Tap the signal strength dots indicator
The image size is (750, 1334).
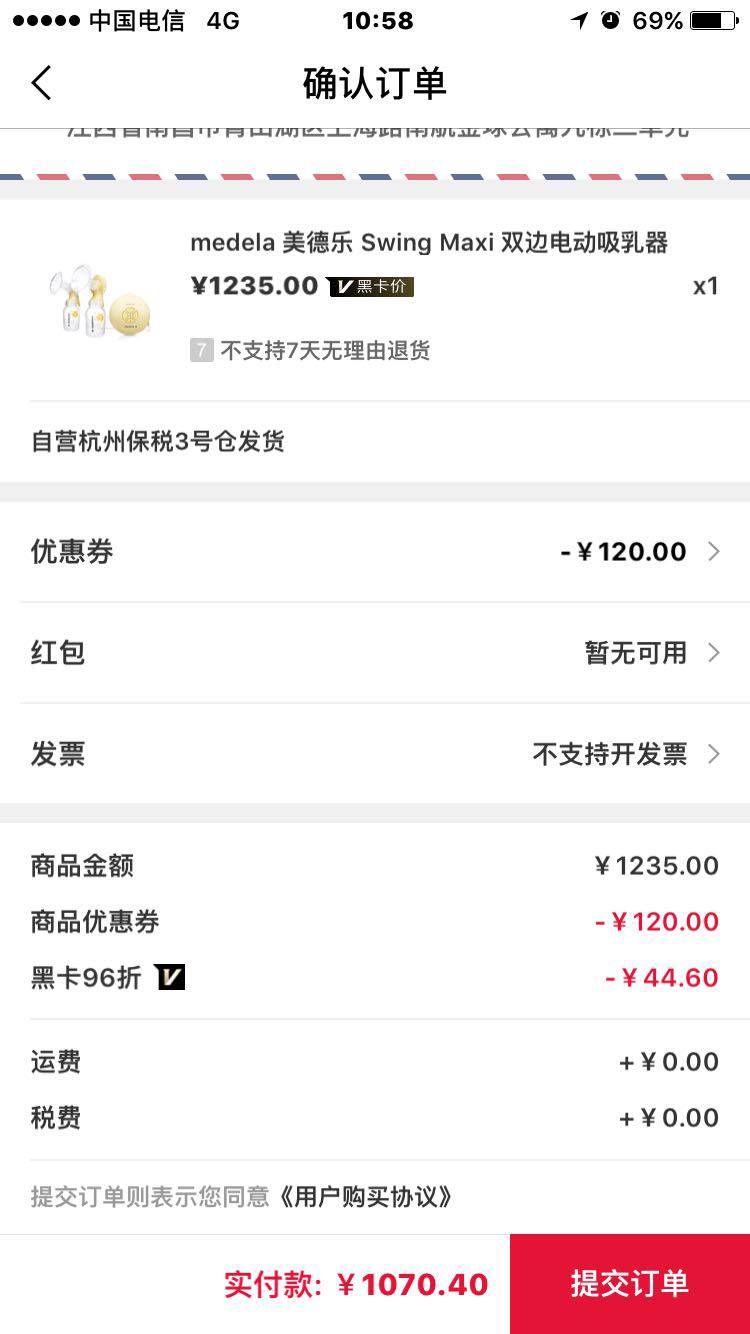[45, 20]
